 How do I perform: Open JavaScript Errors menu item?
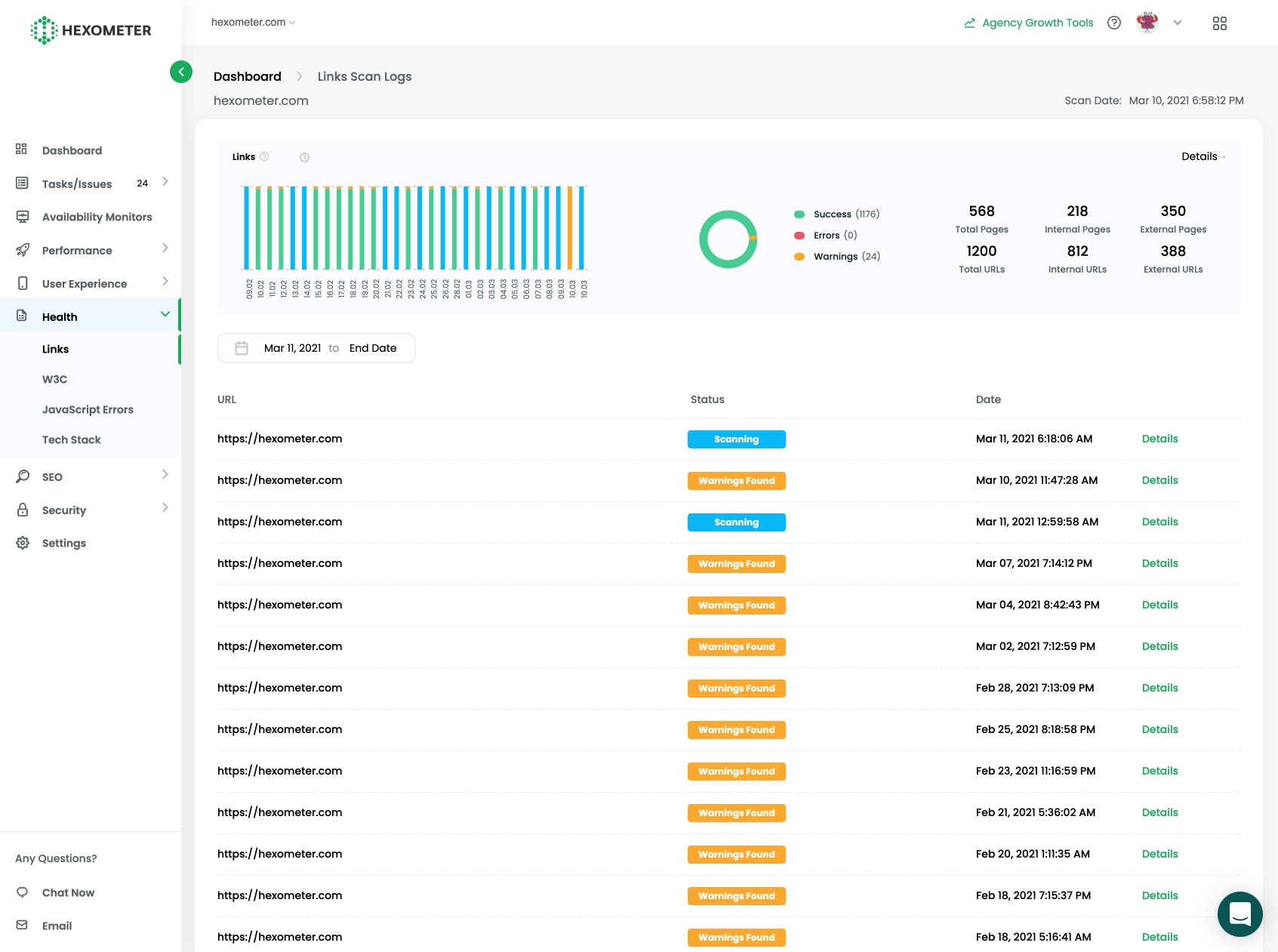click(x=89, y=409)
